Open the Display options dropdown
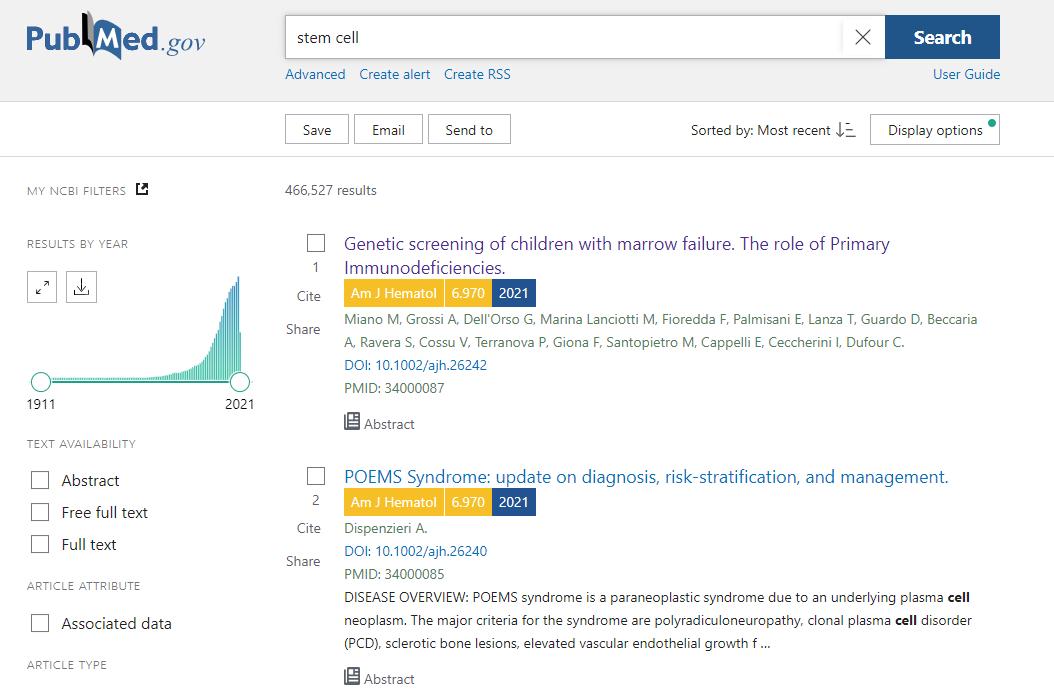 935,130
